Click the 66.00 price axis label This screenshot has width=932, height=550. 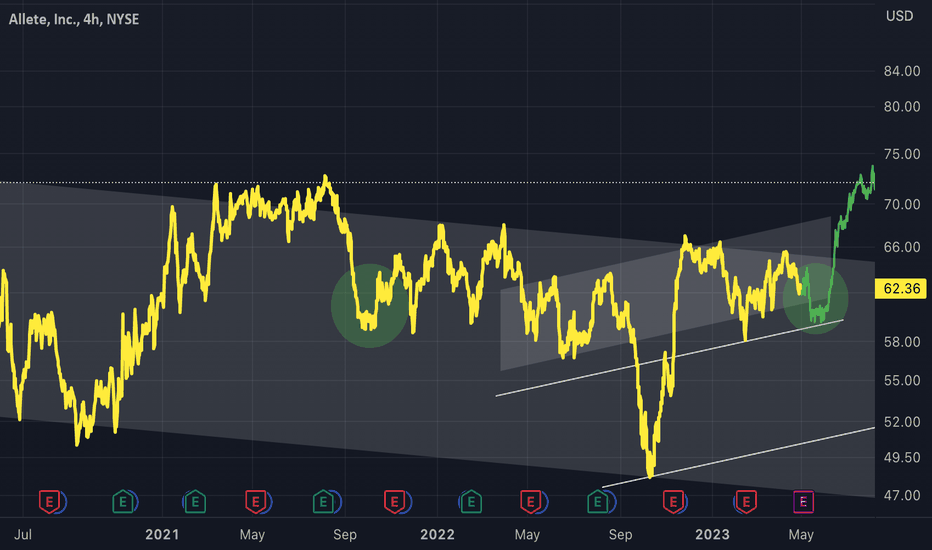click(902, 247)
